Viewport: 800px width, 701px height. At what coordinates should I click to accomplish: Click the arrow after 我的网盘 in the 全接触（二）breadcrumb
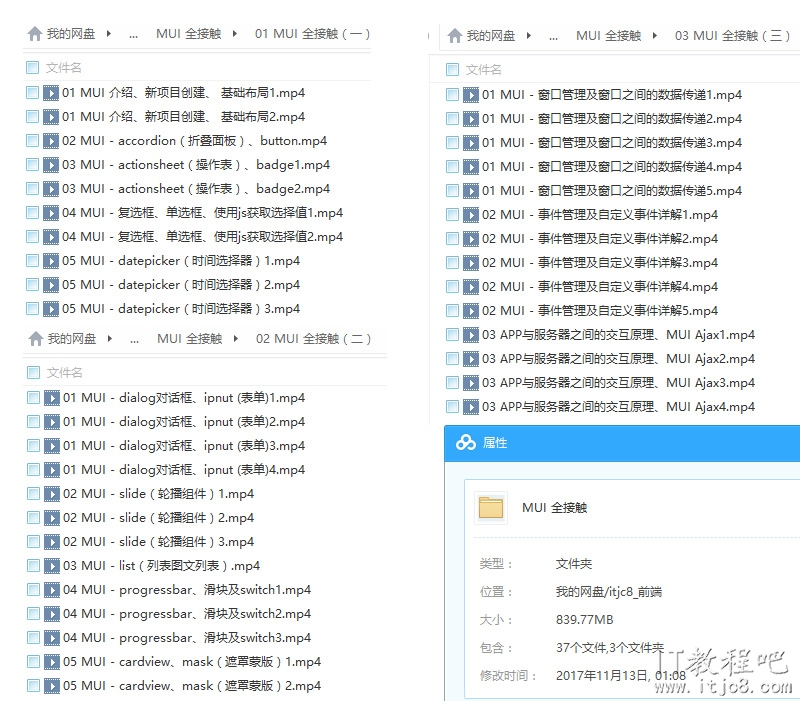110,339
